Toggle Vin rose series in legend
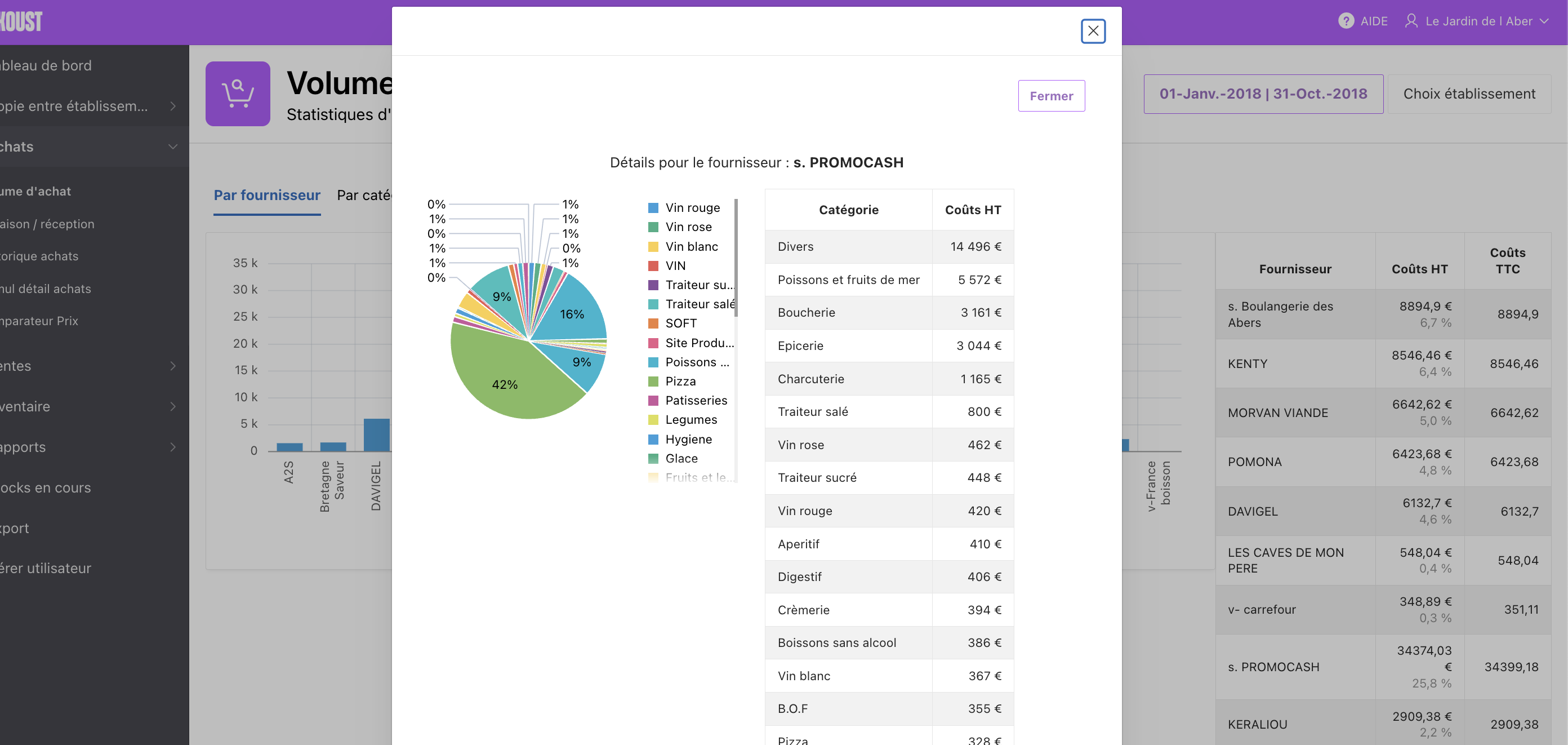This screenshot has width=1568, height=745. (688, 227)
